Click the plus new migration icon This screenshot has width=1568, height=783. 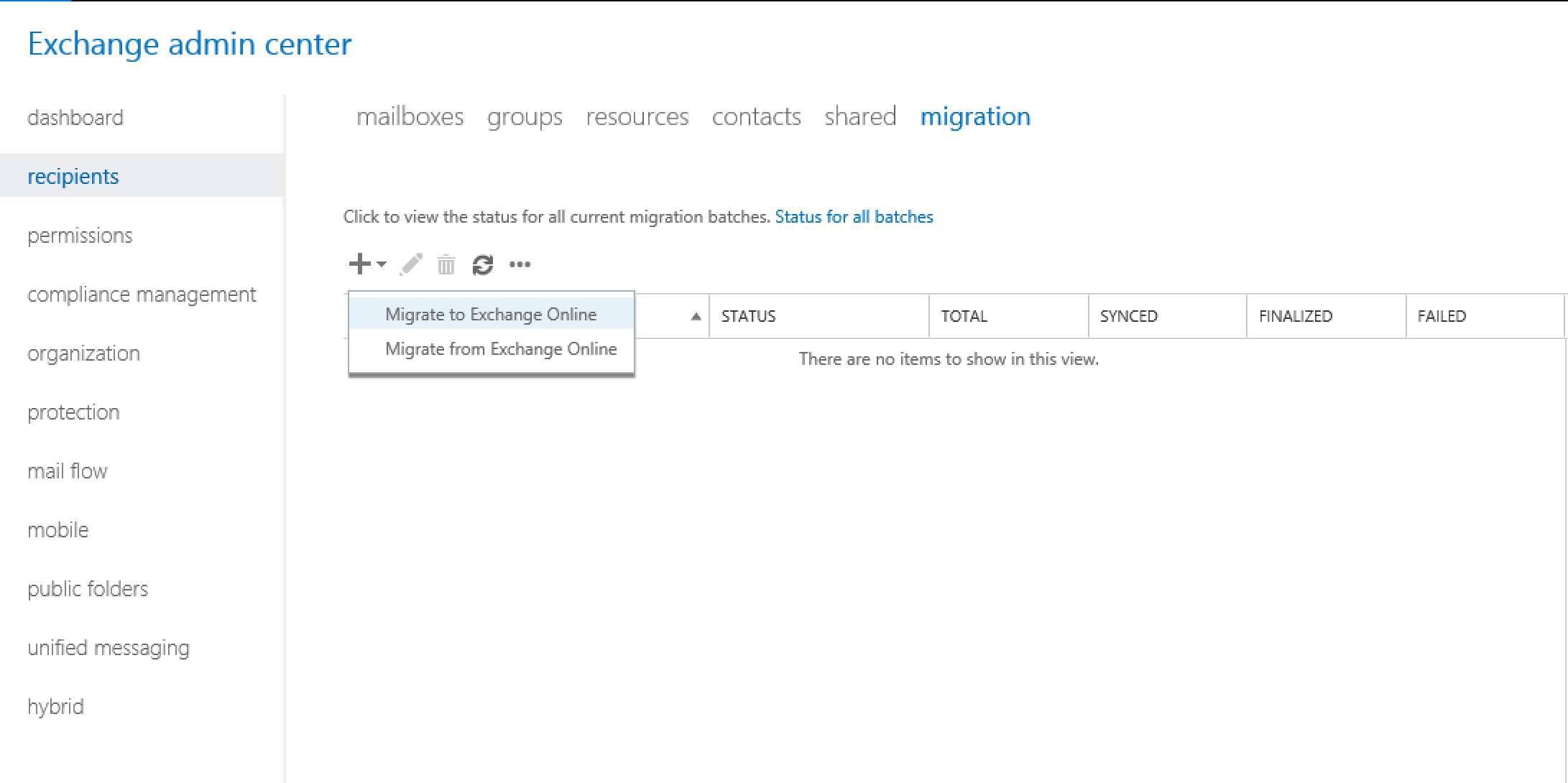[x=359, y=264]
